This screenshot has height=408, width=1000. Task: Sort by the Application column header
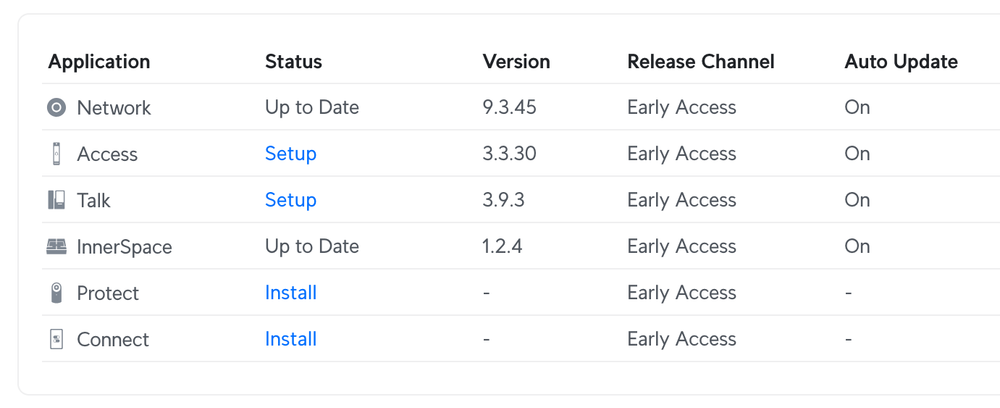[99, 62]
